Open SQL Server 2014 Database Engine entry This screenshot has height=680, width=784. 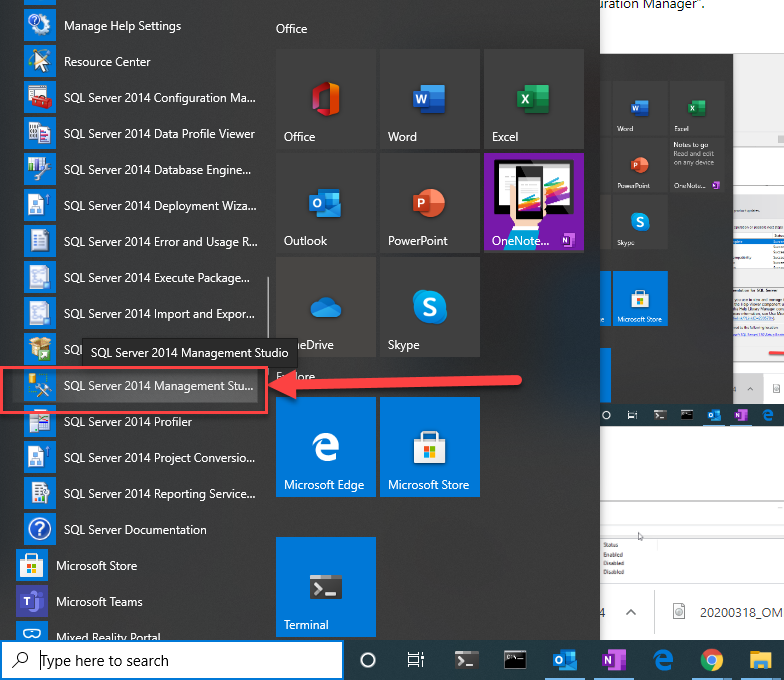tap(140, 170)
